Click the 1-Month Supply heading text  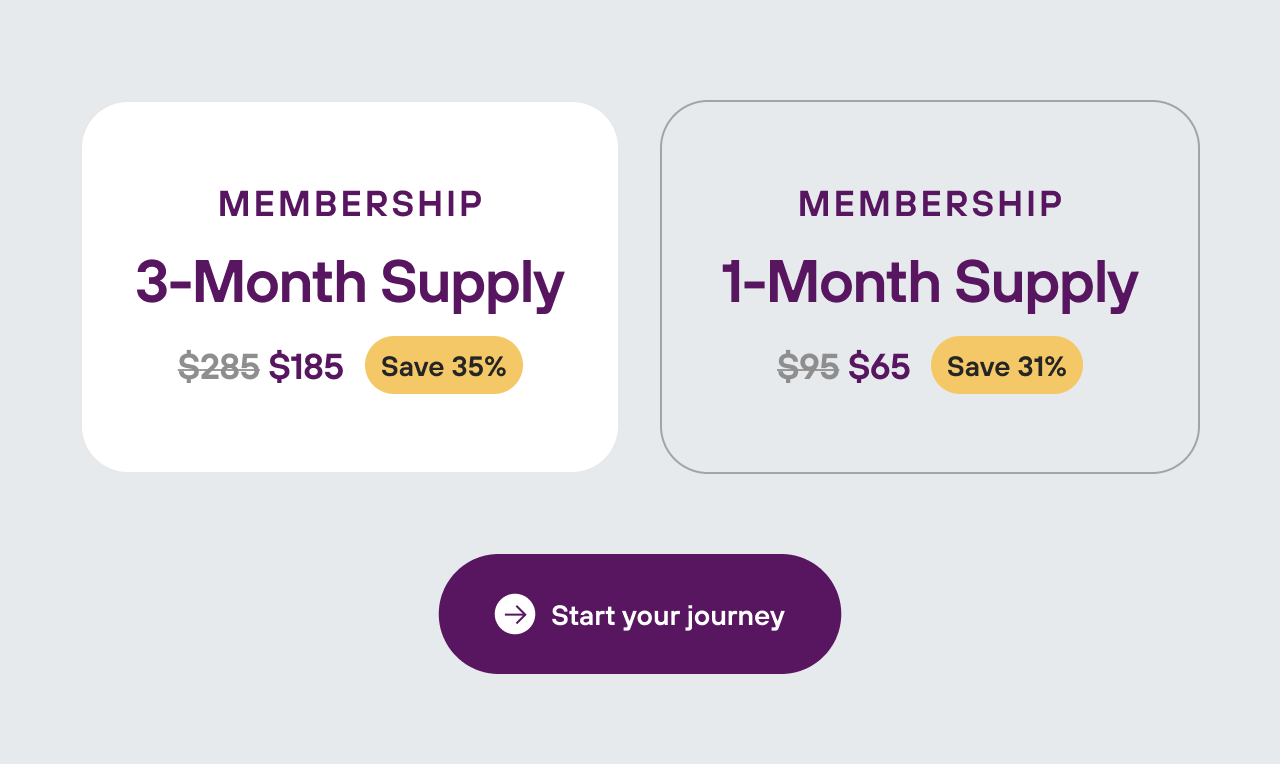click(930, 283)
